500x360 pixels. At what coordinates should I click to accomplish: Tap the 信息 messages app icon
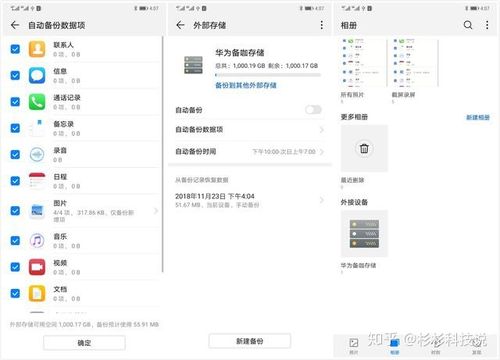[x=37, y=75]
